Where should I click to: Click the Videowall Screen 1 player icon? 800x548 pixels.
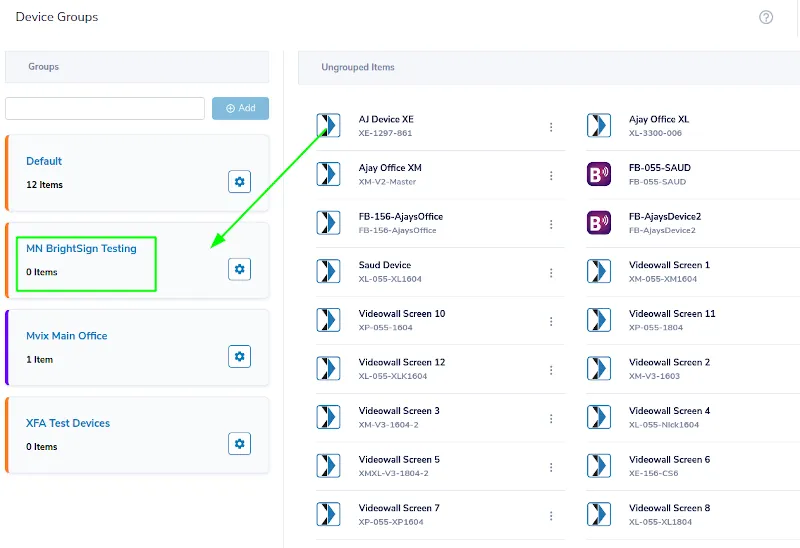pyautogui.click(x=598, y=271)
